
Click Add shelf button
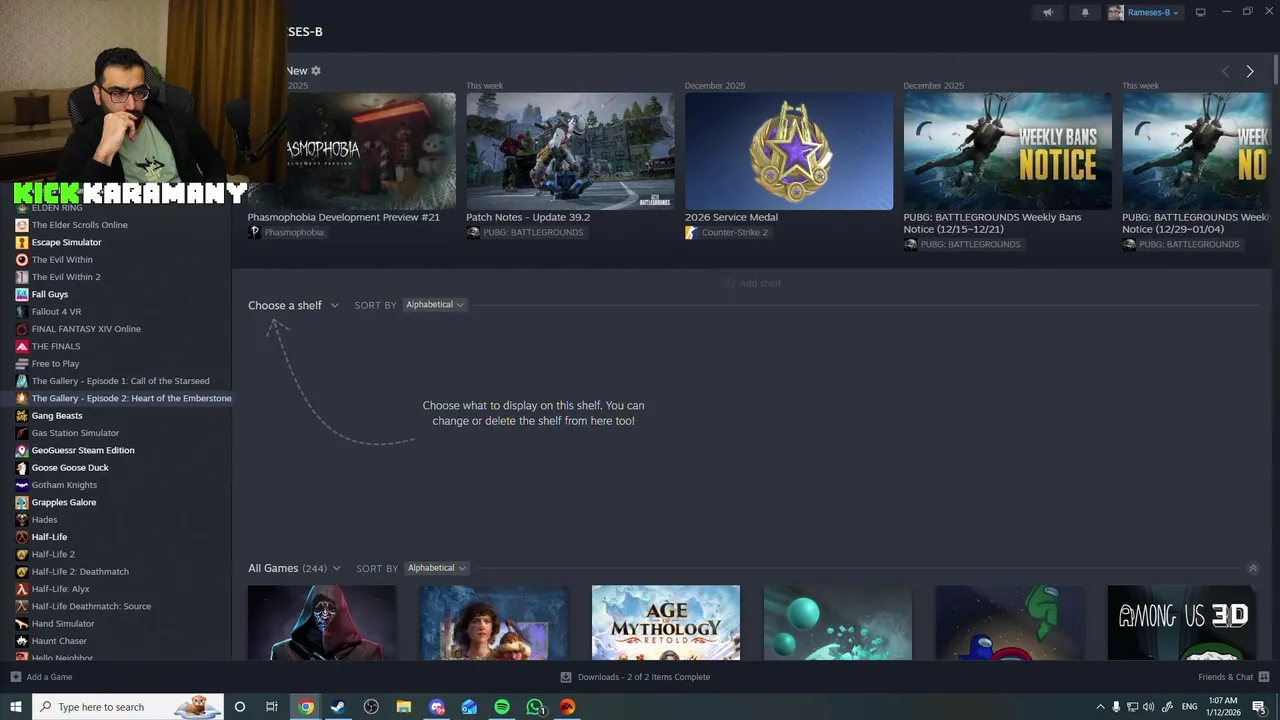point(752,283)
